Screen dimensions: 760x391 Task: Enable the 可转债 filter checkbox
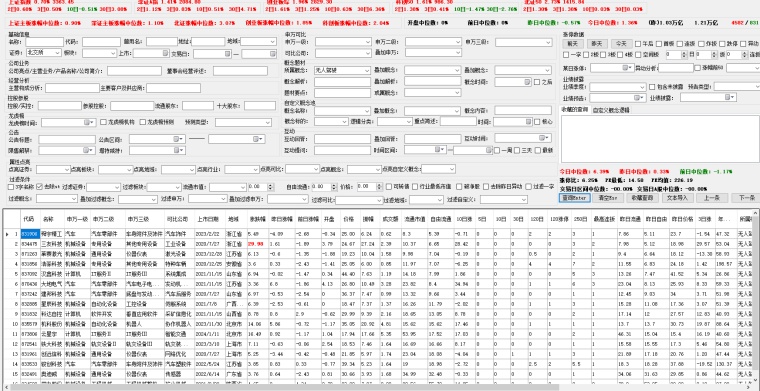pos(389,187)
